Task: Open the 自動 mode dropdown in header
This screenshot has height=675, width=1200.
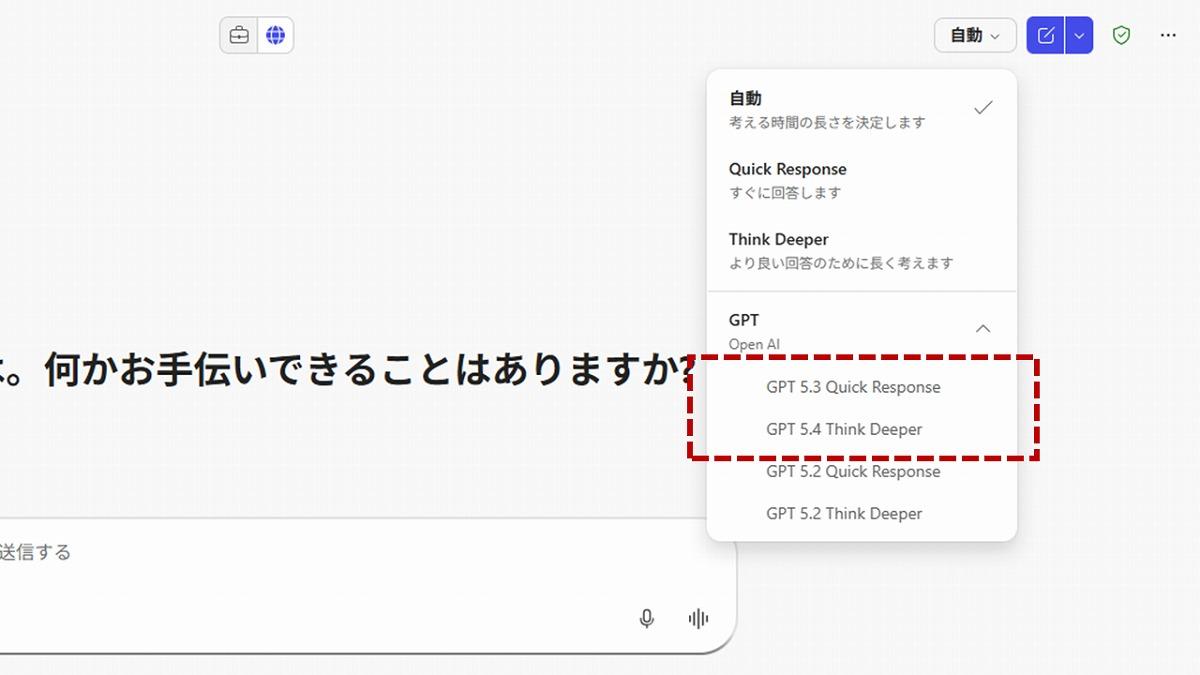Action: pos(975,36)
